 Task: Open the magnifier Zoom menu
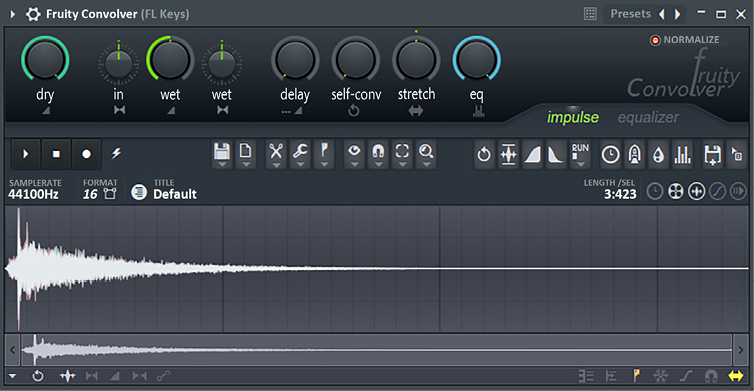click(x=426, y=151)
